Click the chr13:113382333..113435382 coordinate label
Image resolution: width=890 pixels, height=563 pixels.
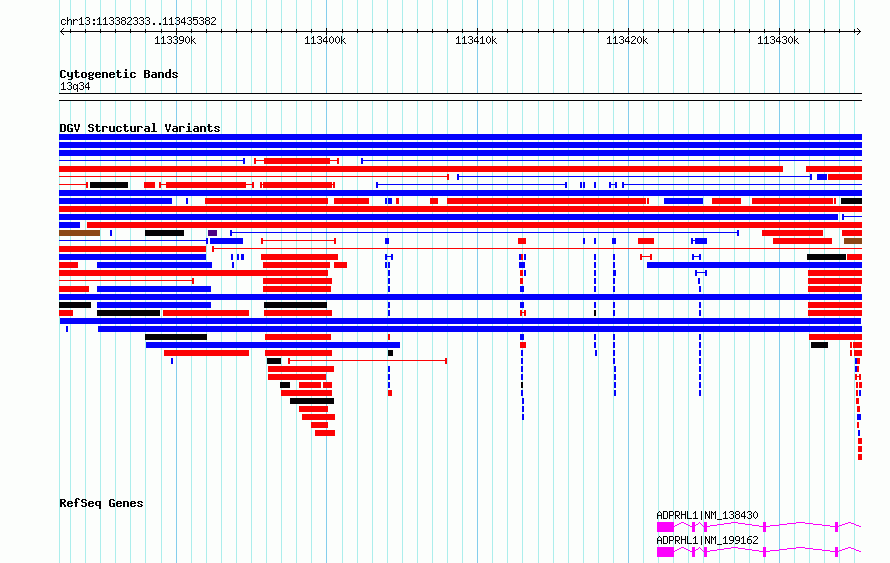[x=138, y=22]
